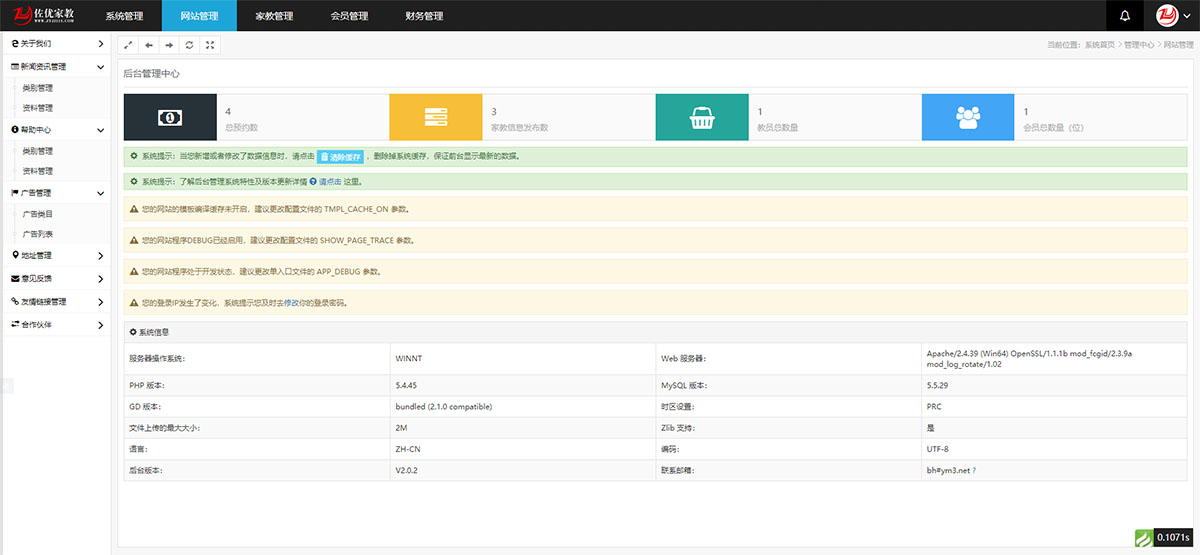Open the 财务管理 top menu
The width and height of the screenshot is (1200, 555).
[x=424, y=16]
